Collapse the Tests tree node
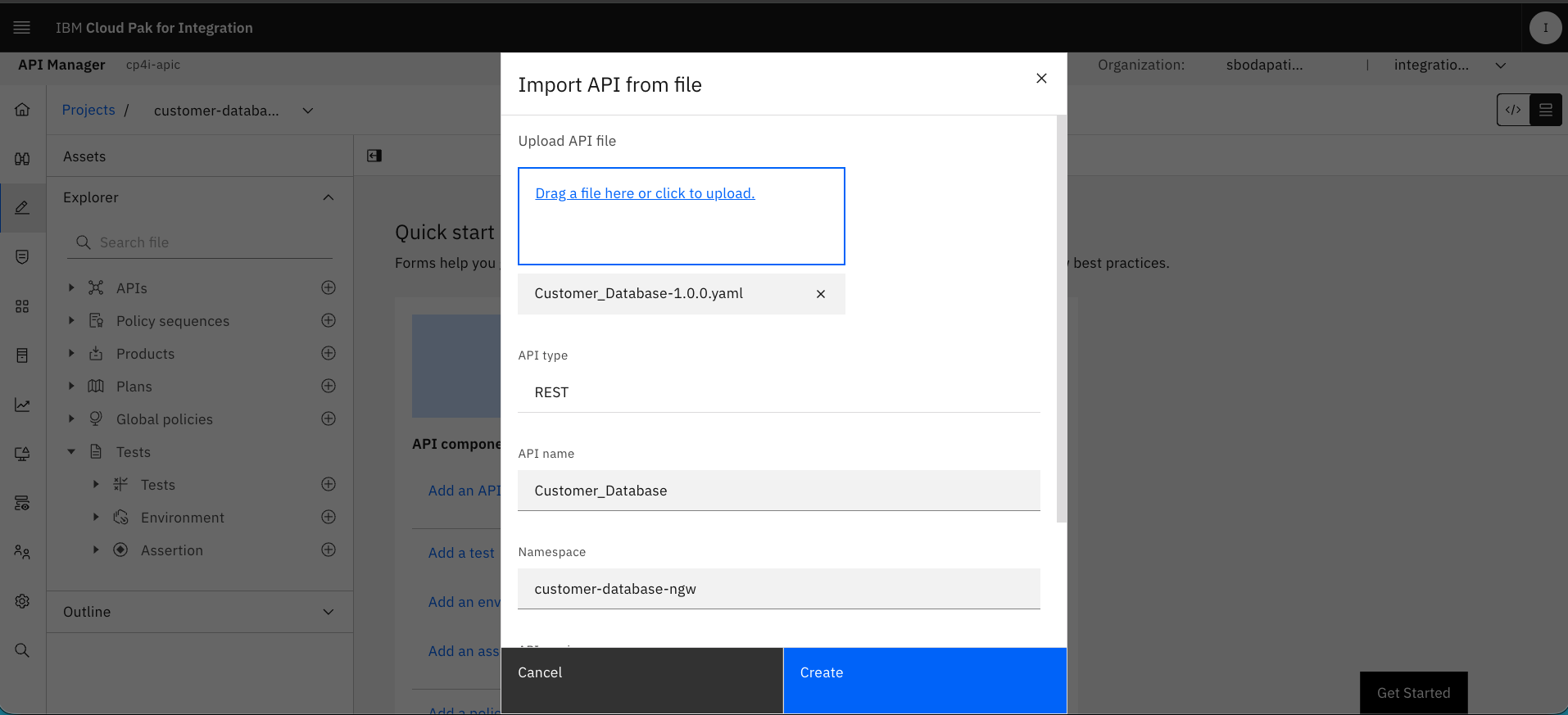The image size is (1568, 715). coord(71,451)
